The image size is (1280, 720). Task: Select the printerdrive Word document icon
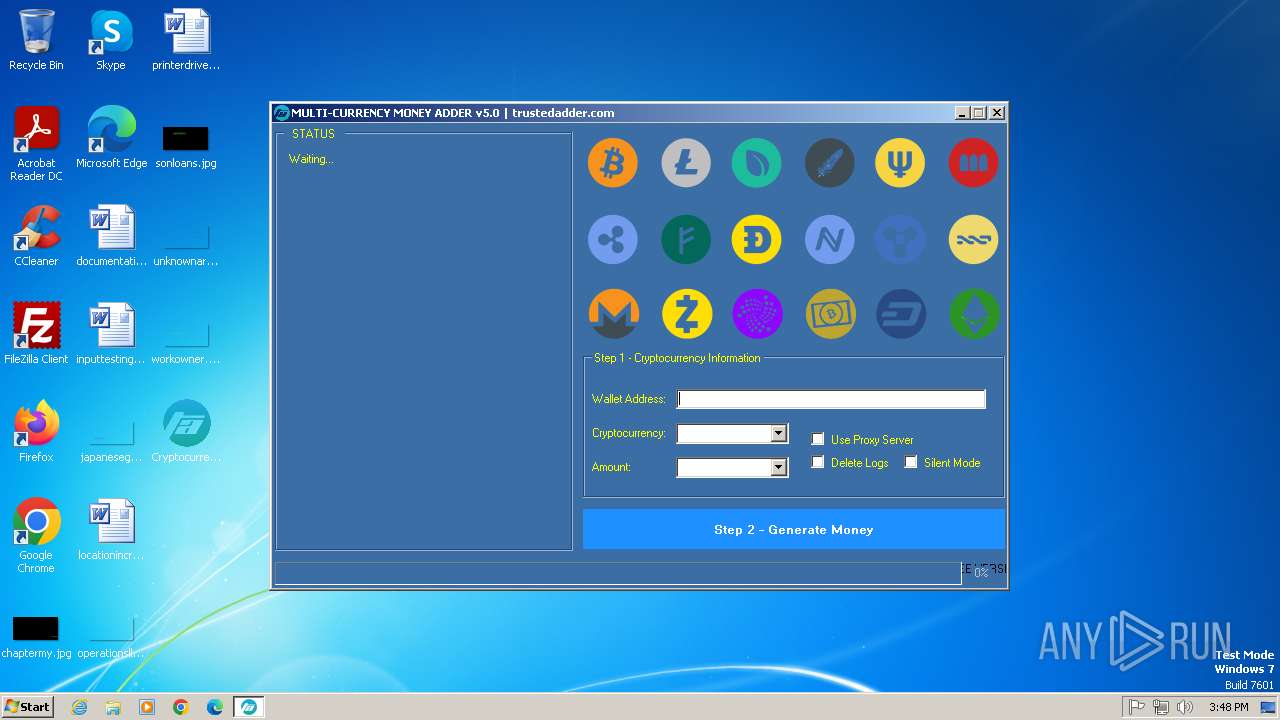[186, 40]
